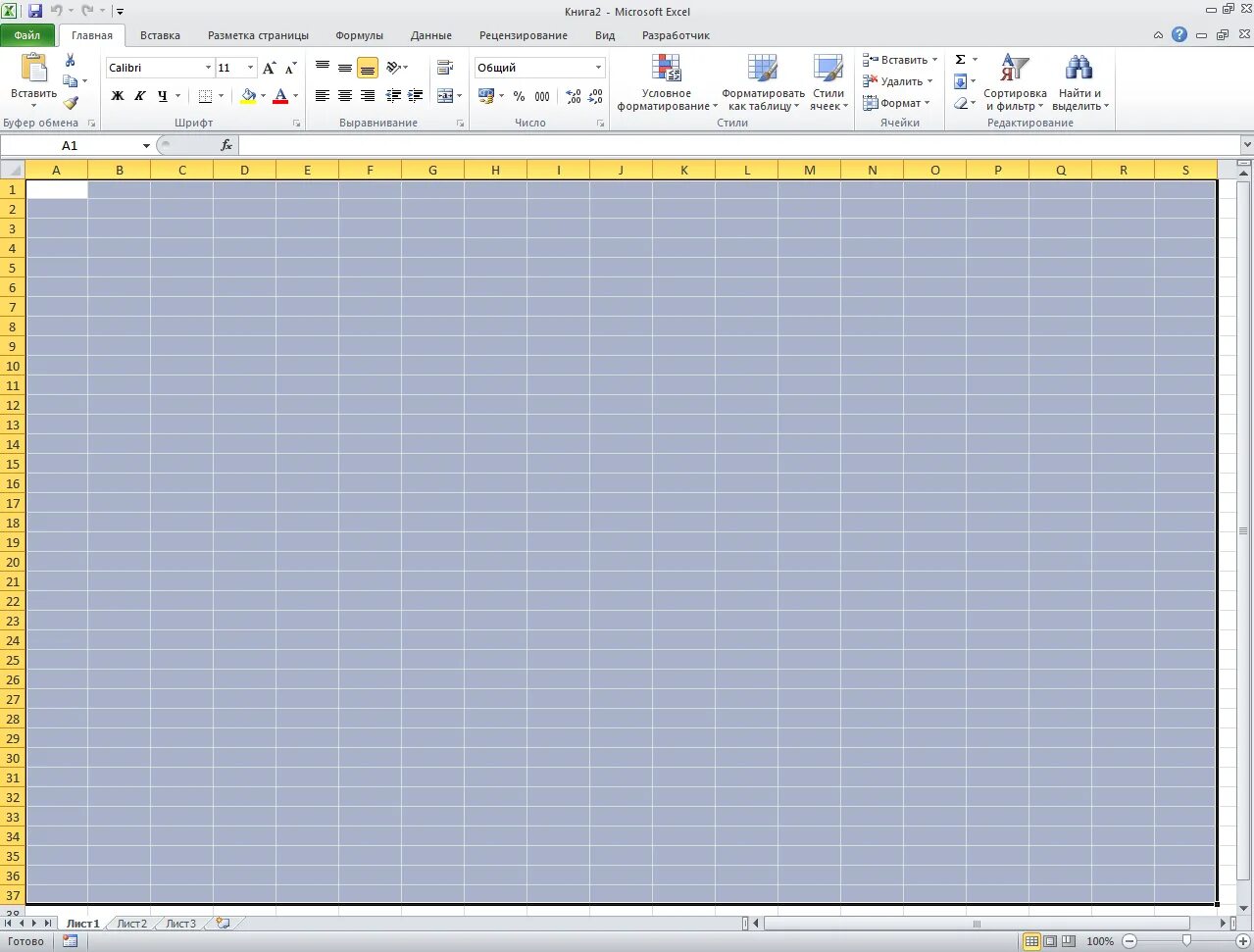Viewport: 1254px width, 952px height.
Task: Click the fx insert function icon
Action: (x=226, y=145)
